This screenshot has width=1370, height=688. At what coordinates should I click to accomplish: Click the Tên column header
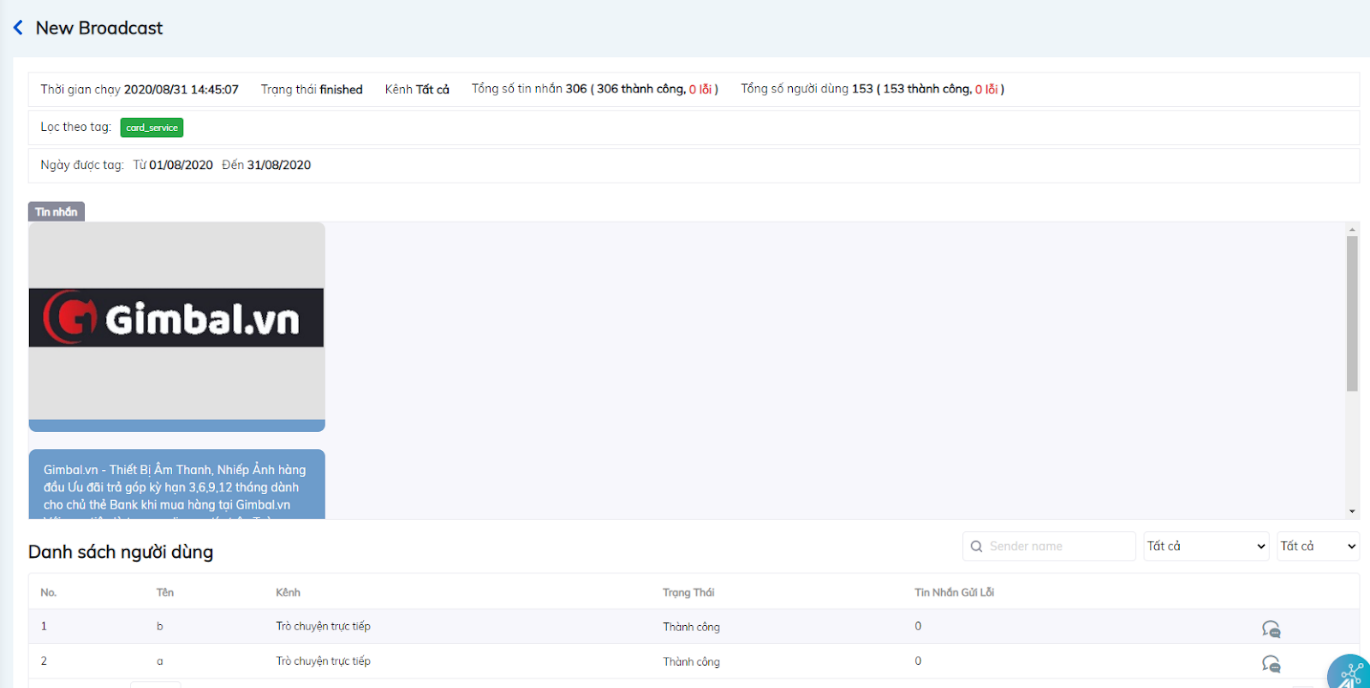pyautogui.click(x=165, y=592)
